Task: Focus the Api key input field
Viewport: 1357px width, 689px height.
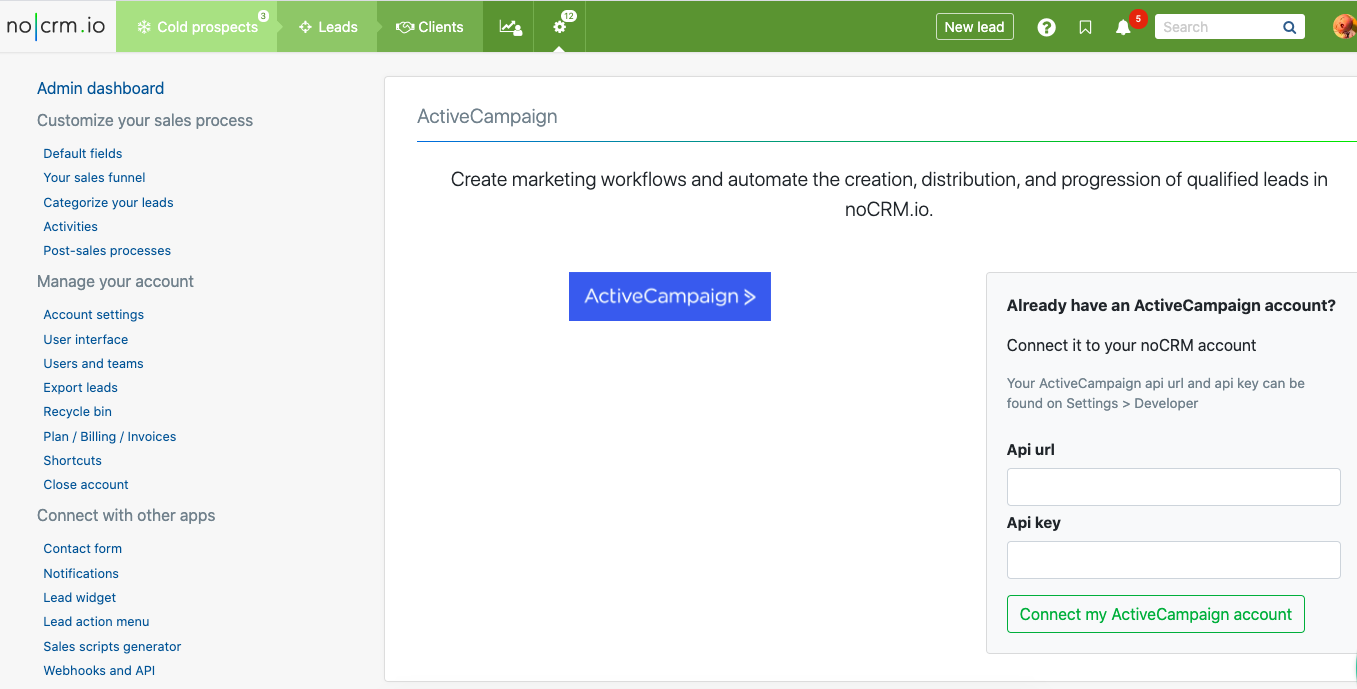Action: 1173,560
